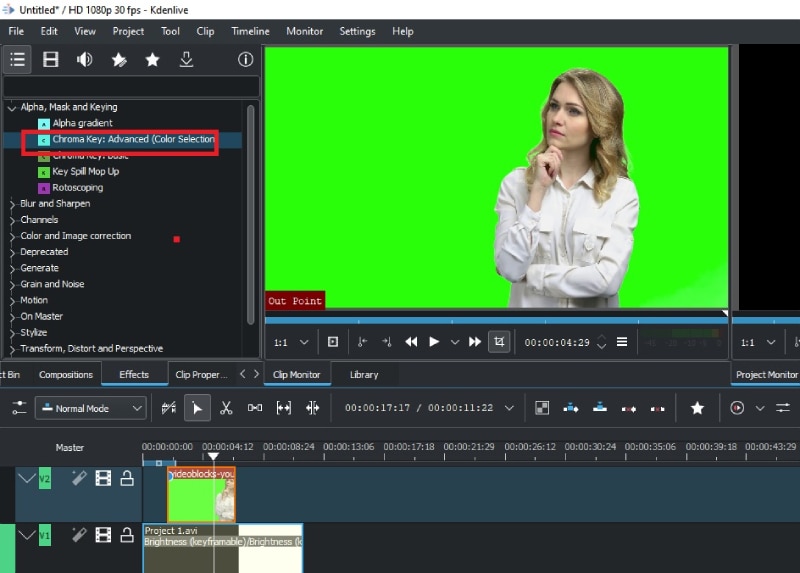This screenshot has height=573, width=800.
Task: Select the razor scissors tool
Action: click(x=226, y=408)
